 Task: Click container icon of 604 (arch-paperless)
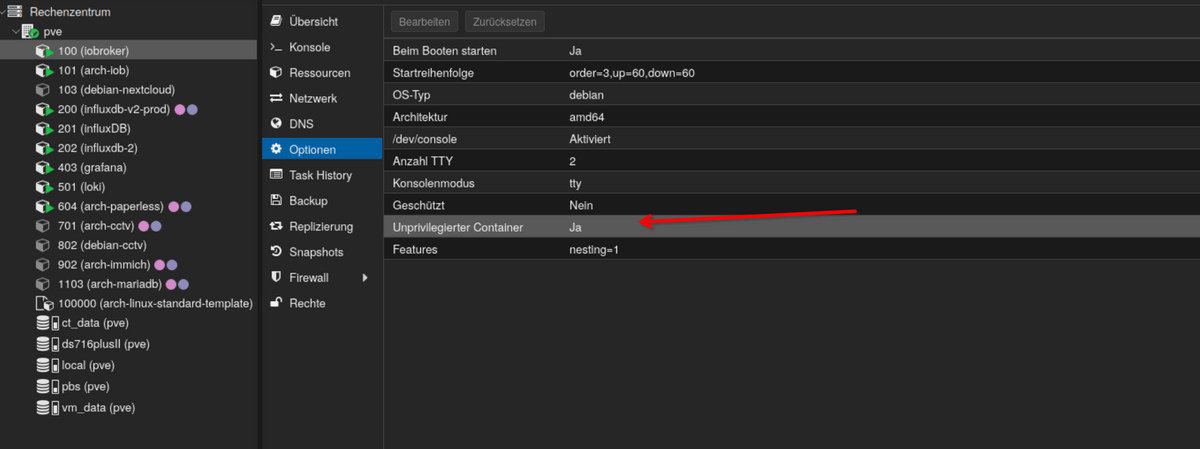coord(44,207)
